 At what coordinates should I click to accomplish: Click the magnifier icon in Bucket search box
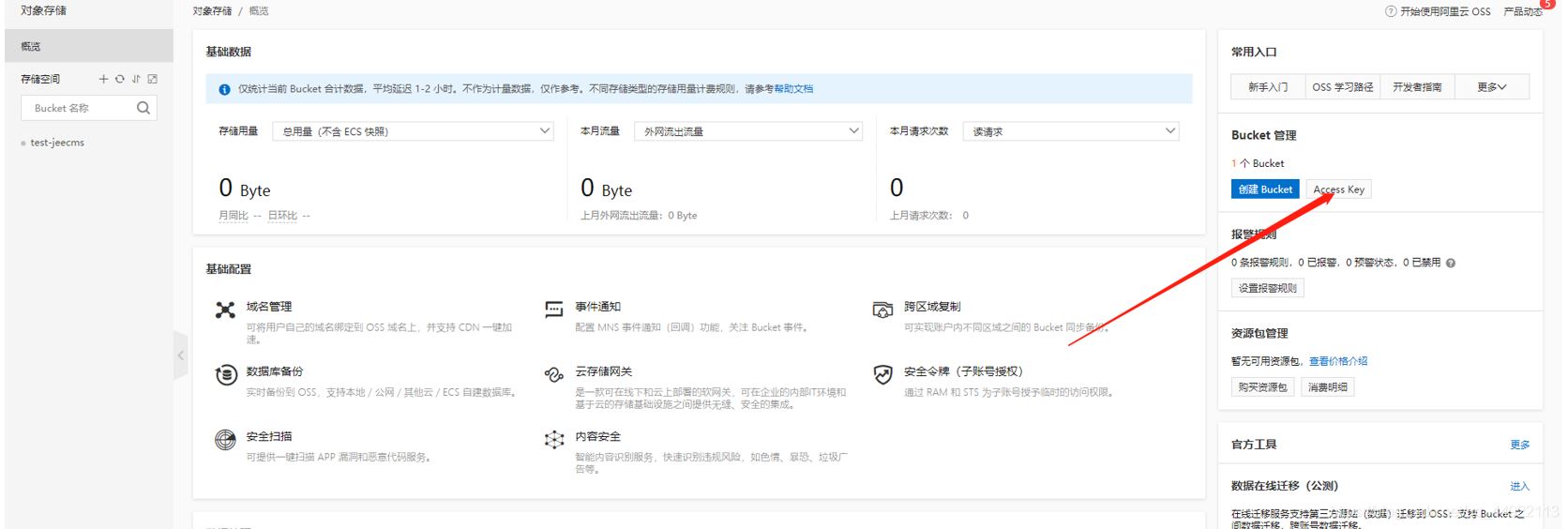[x=143, y=108]
